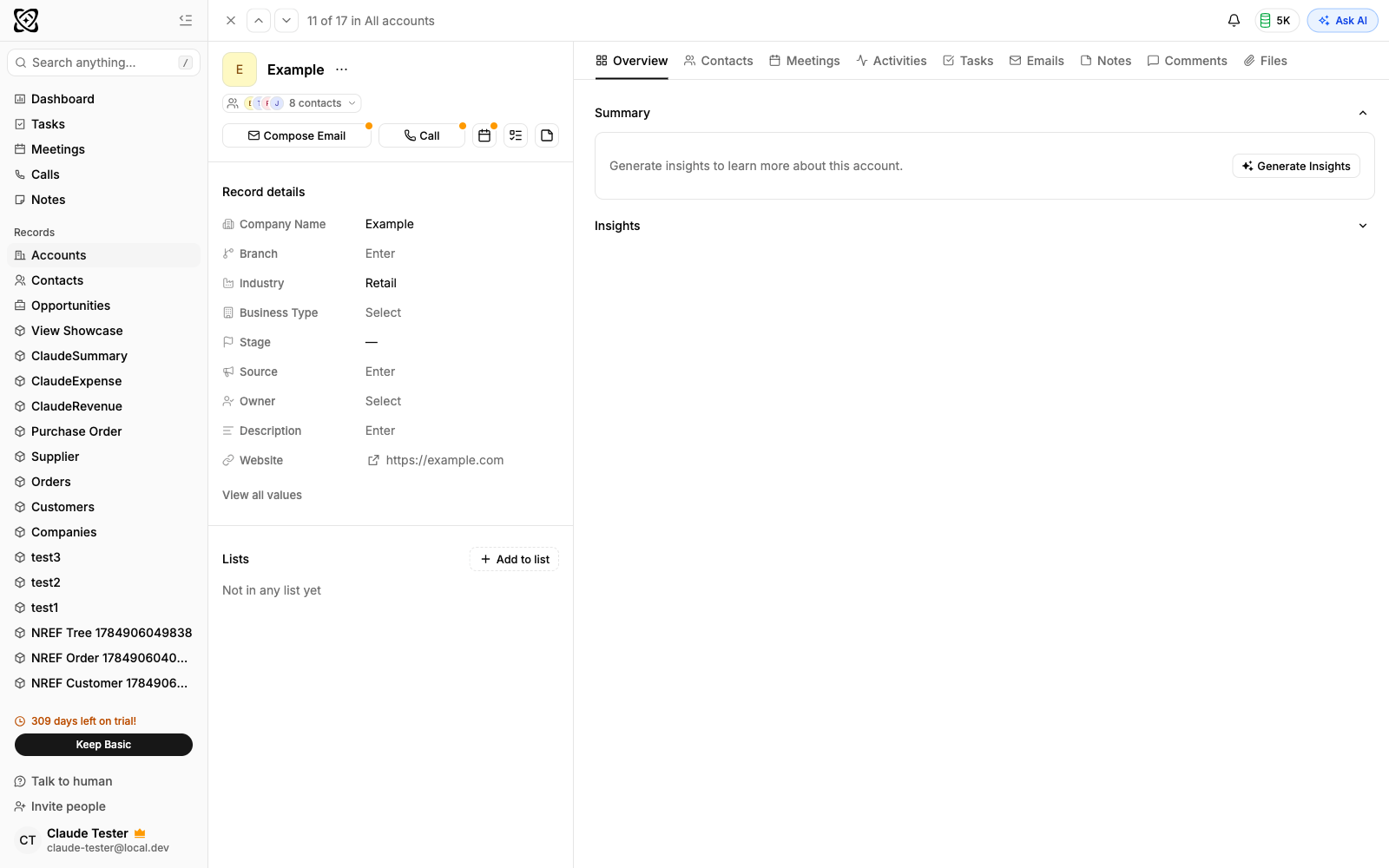Image resolution: width=1389 pixels, height=868 pixels.
Task: Go to next record with down arrow
Action: click(x=286, y=21)
